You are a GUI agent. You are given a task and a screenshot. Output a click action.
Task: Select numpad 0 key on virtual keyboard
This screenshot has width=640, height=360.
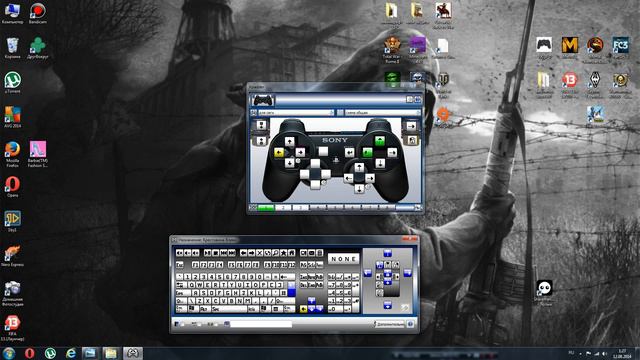tap(336, 309)
